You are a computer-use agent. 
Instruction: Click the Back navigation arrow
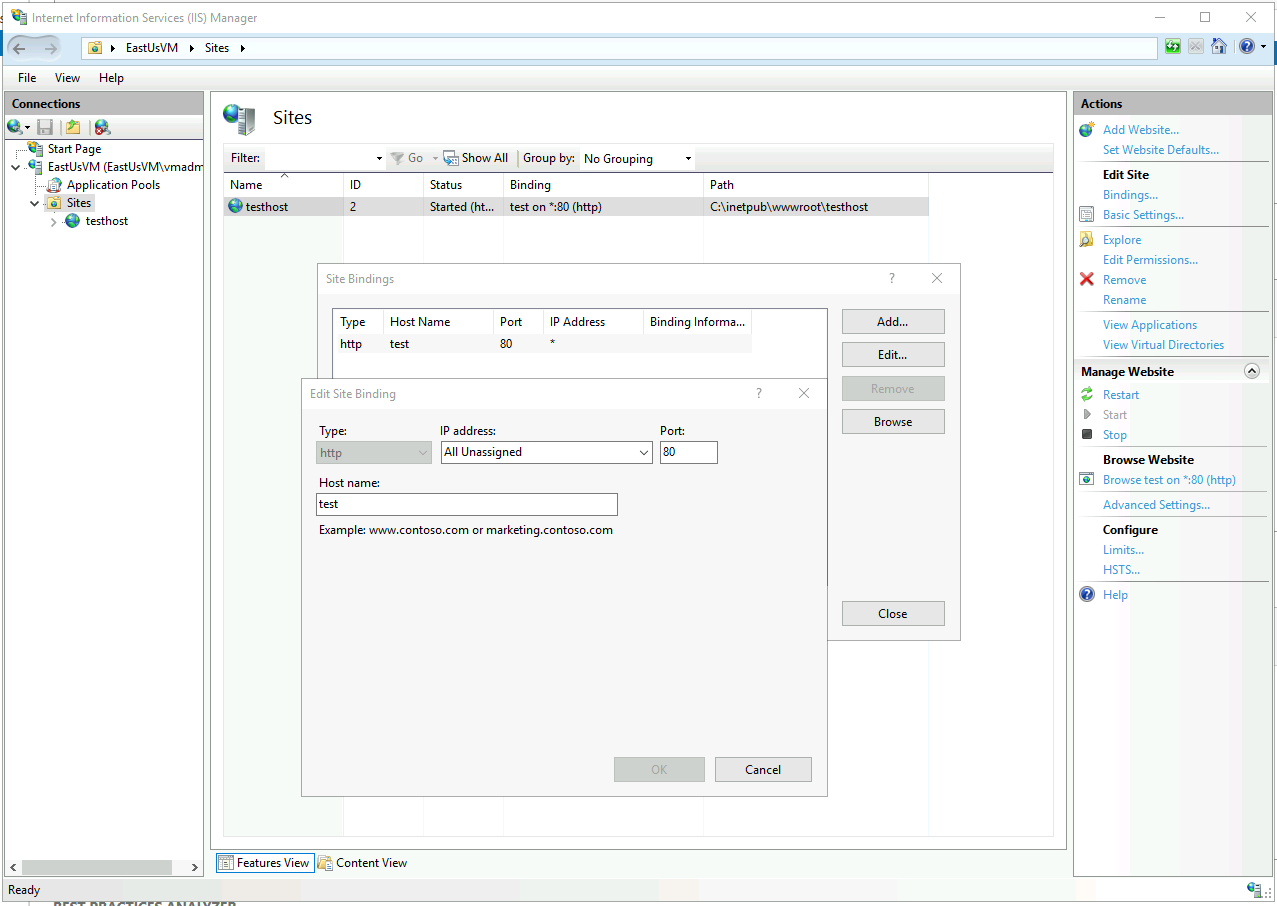[x=20, y=48]
